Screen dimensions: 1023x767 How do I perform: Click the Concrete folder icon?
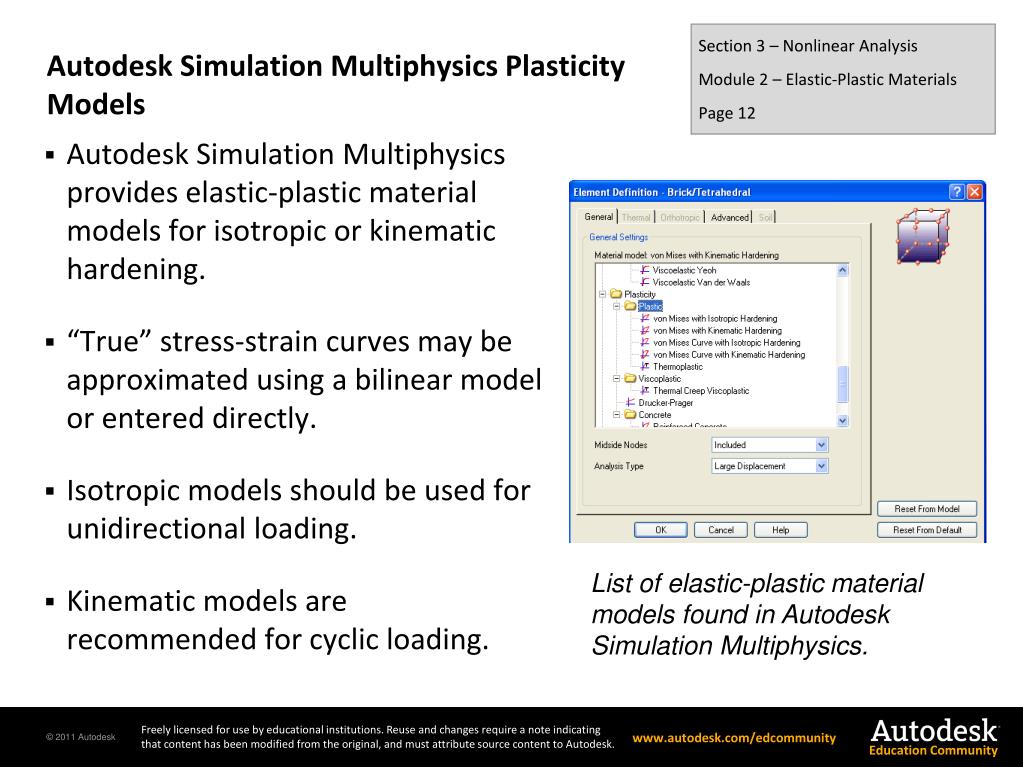pyautogui.click(x=630, y=415)
